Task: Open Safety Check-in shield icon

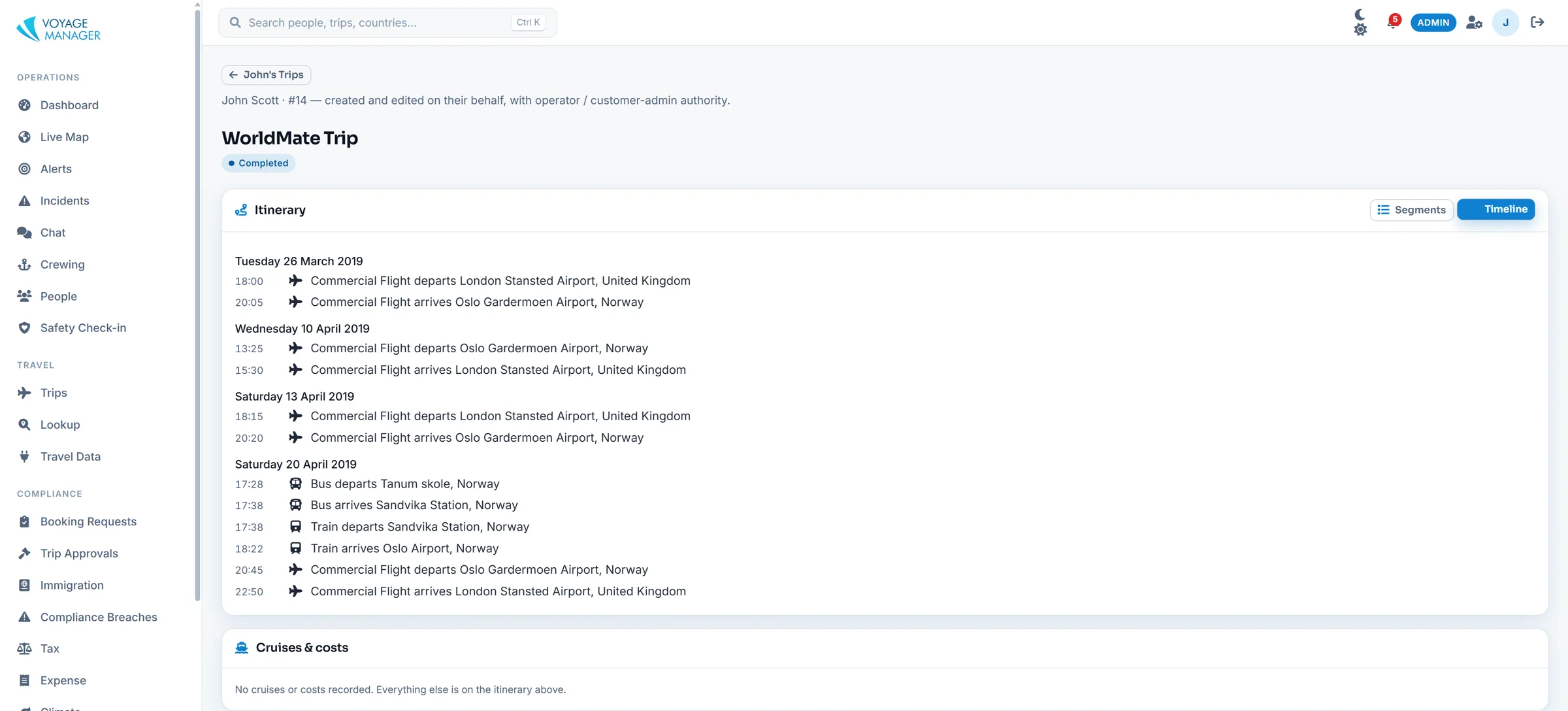Action: pyautogui.click(x=24, y=328)
